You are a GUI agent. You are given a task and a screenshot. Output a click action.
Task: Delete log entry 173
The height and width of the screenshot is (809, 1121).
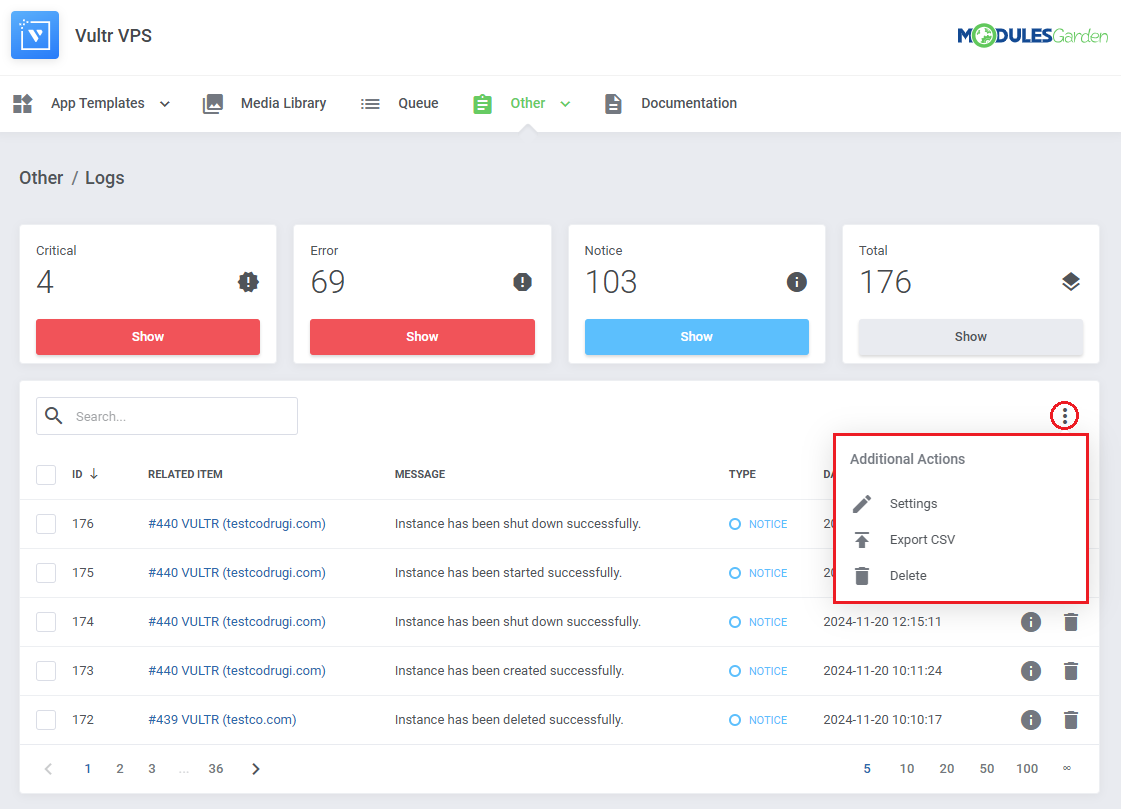[x=1071, y=671]
